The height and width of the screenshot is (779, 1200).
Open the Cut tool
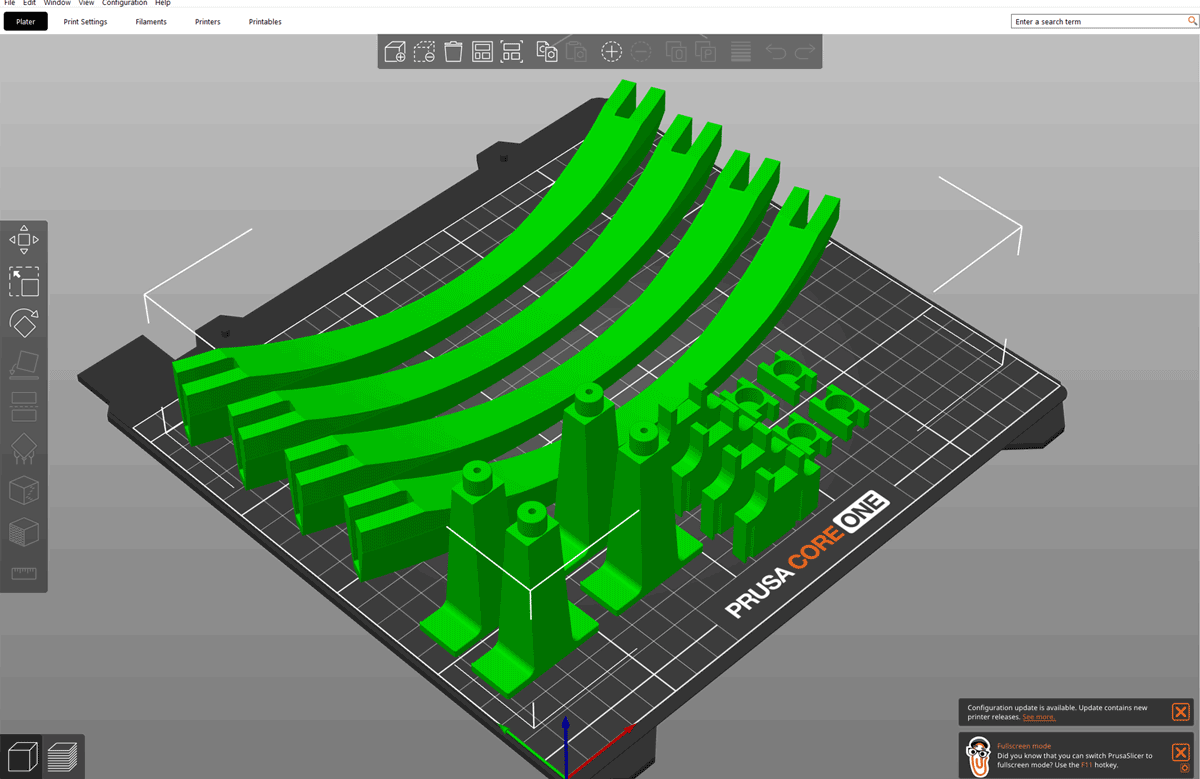24,406
